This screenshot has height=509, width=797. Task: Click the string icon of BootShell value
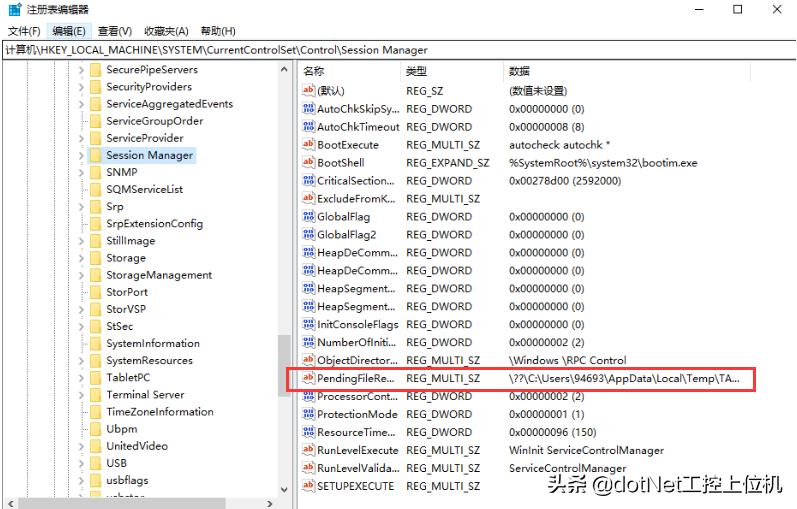(308, 162)
